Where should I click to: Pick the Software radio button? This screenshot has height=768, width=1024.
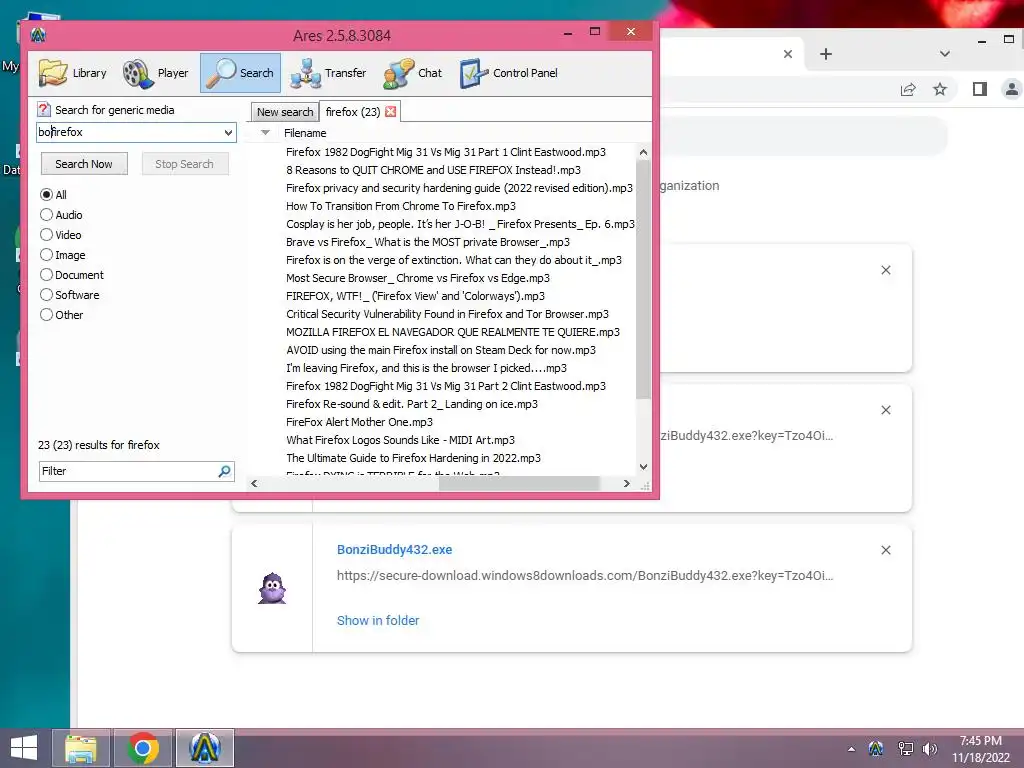click(x=46, y=295)
